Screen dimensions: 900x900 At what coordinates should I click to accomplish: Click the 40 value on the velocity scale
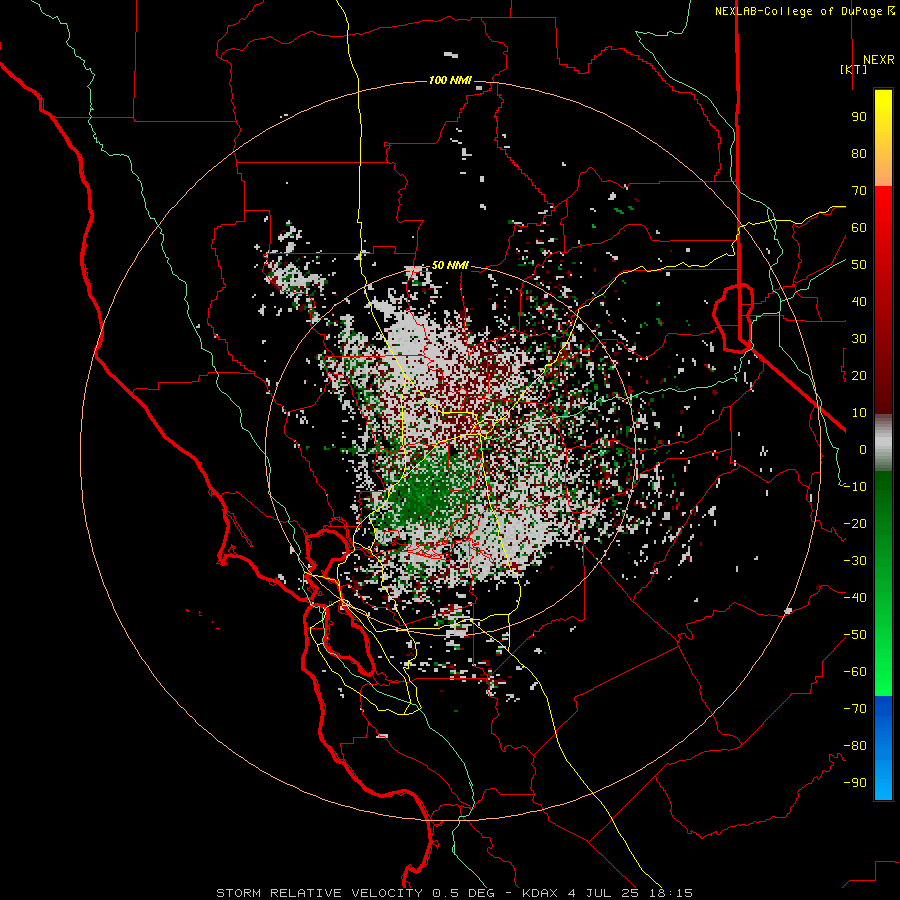point(859,301)
